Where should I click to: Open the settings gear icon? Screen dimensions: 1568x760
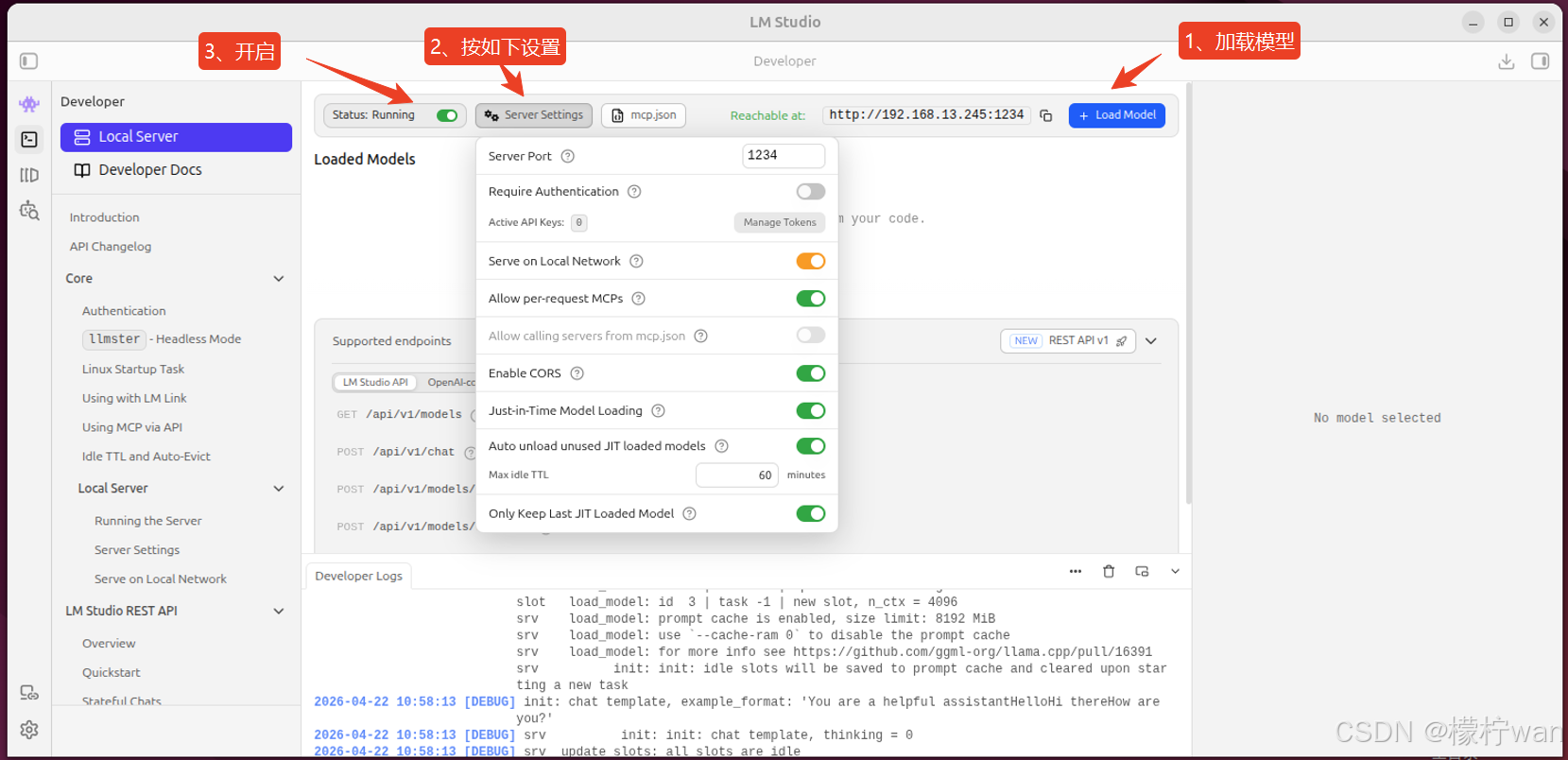coord(29,730)
